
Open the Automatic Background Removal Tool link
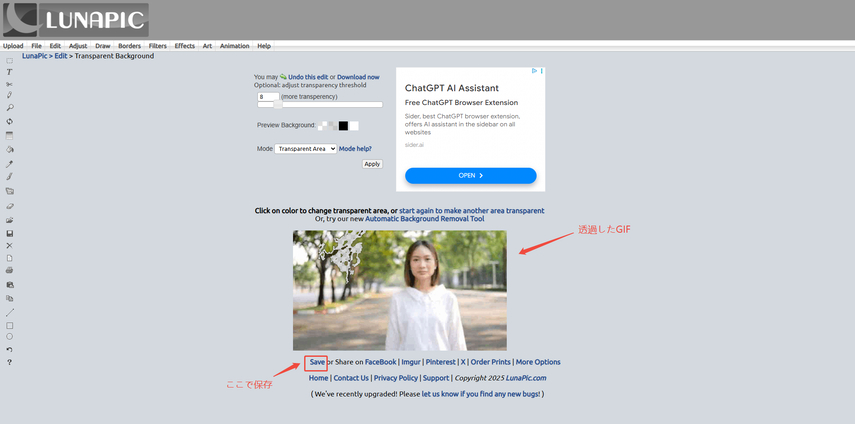pos(425,219)
